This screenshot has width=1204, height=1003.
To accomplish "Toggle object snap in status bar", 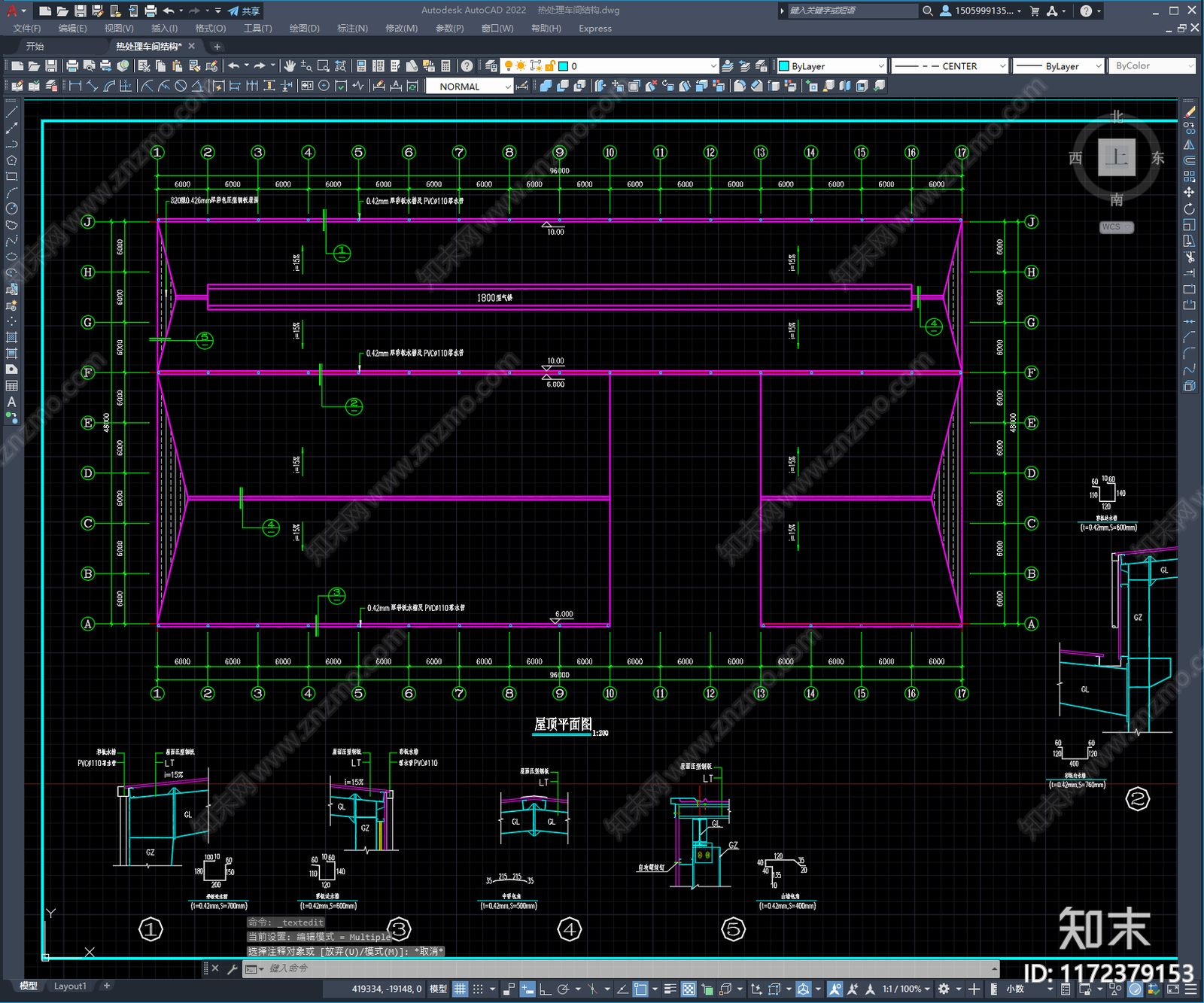I will [x=640, y=989].
